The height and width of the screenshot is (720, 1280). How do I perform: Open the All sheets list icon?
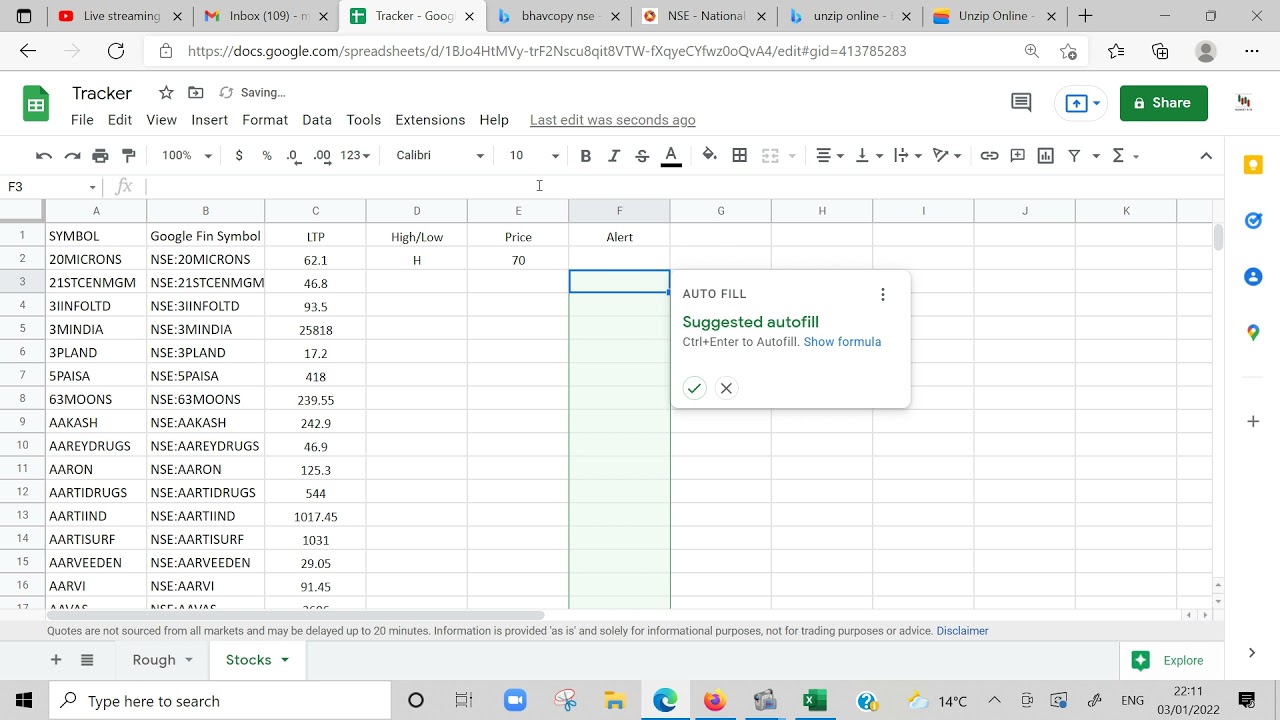coord(87,660)
